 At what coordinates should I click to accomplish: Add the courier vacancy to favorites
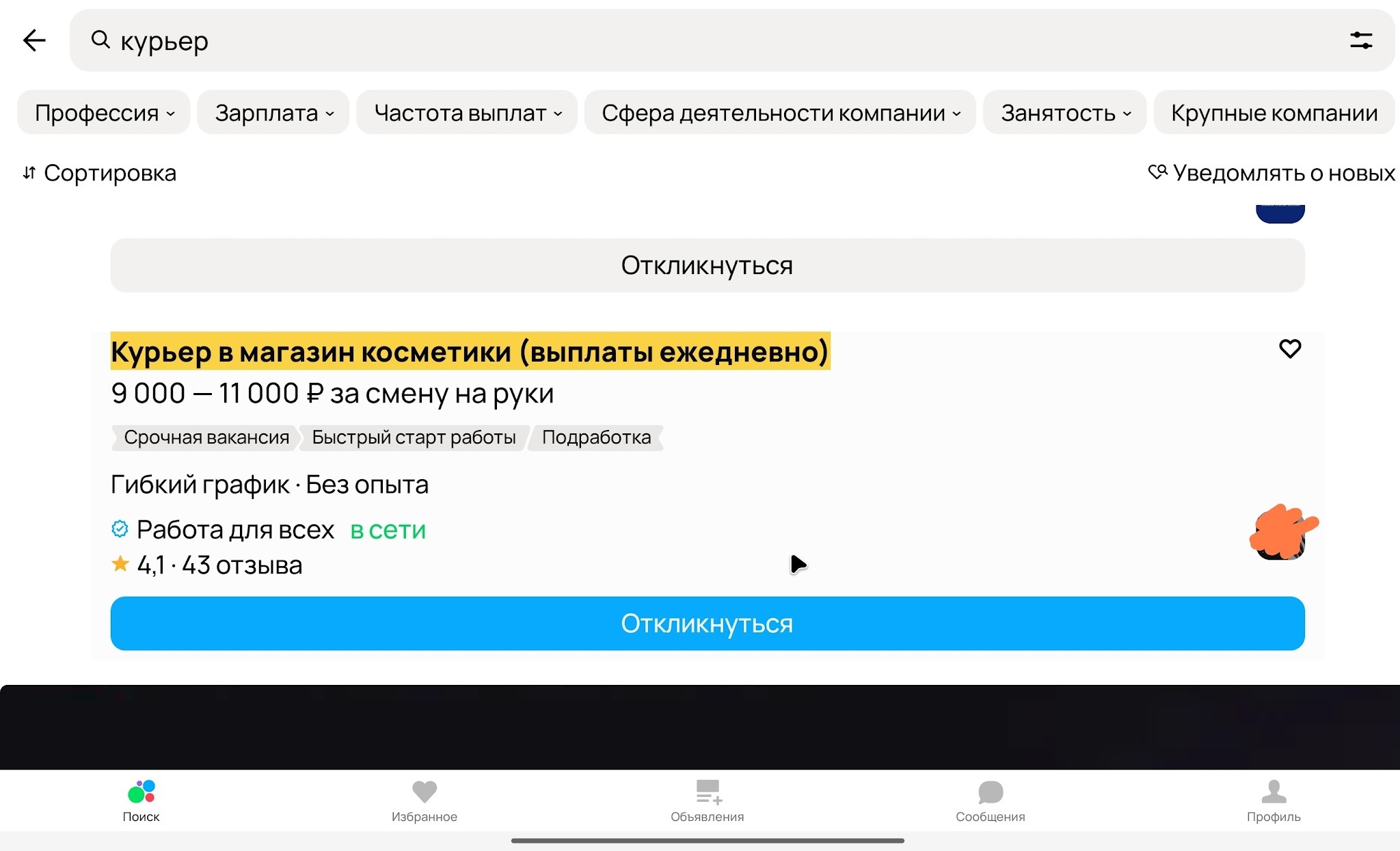[1290, 349]
